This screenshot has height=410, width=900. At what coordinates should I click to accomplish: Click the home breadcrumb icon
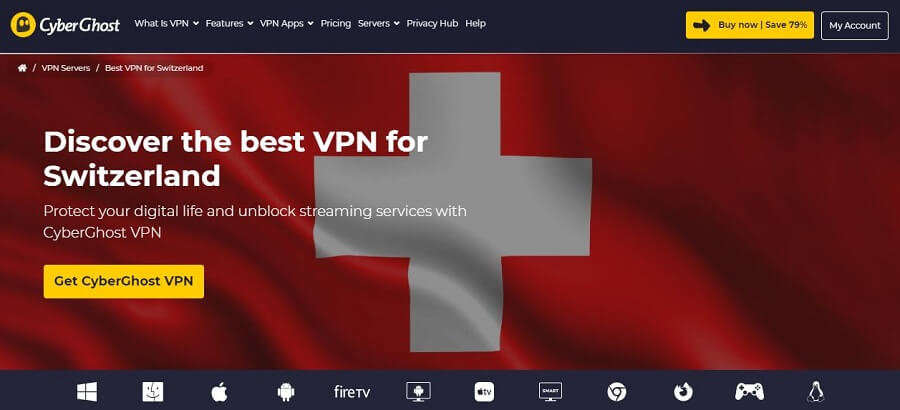point(22,68)
